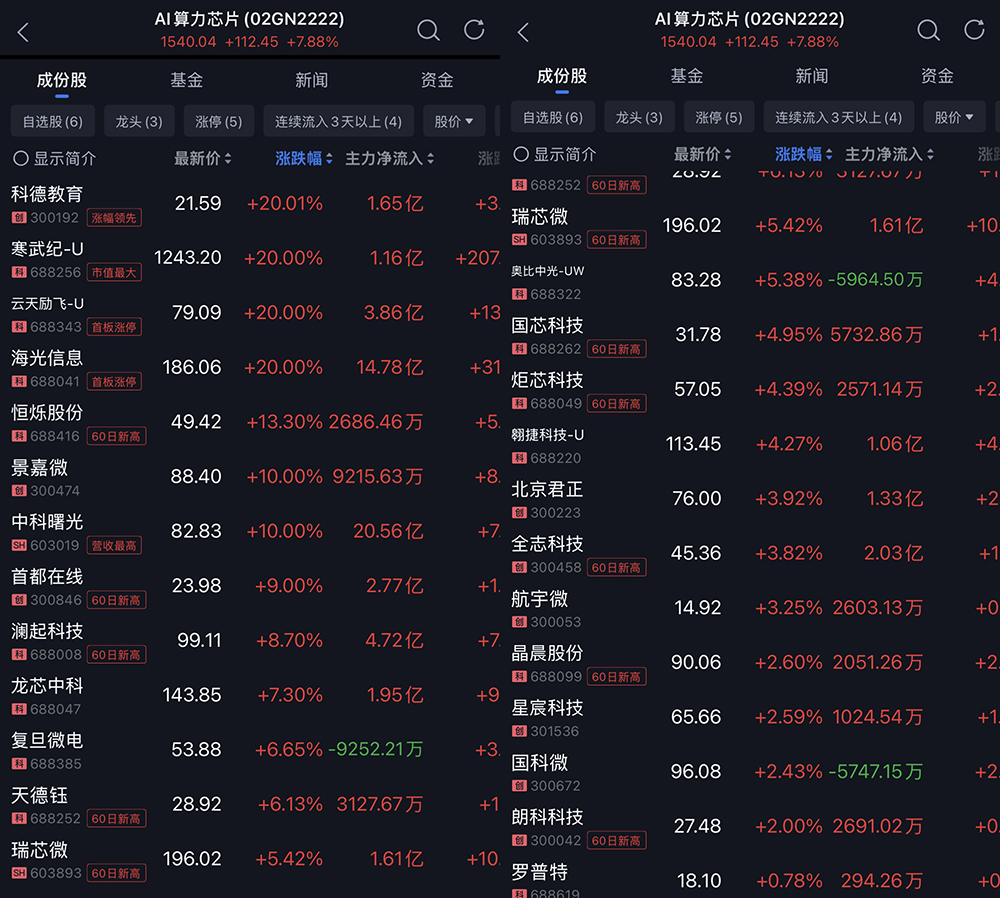The width and height of the screenshot is (1000, 898).
Task: Tap the refresh icon on the right screenshot
Action: pos(974,30)
